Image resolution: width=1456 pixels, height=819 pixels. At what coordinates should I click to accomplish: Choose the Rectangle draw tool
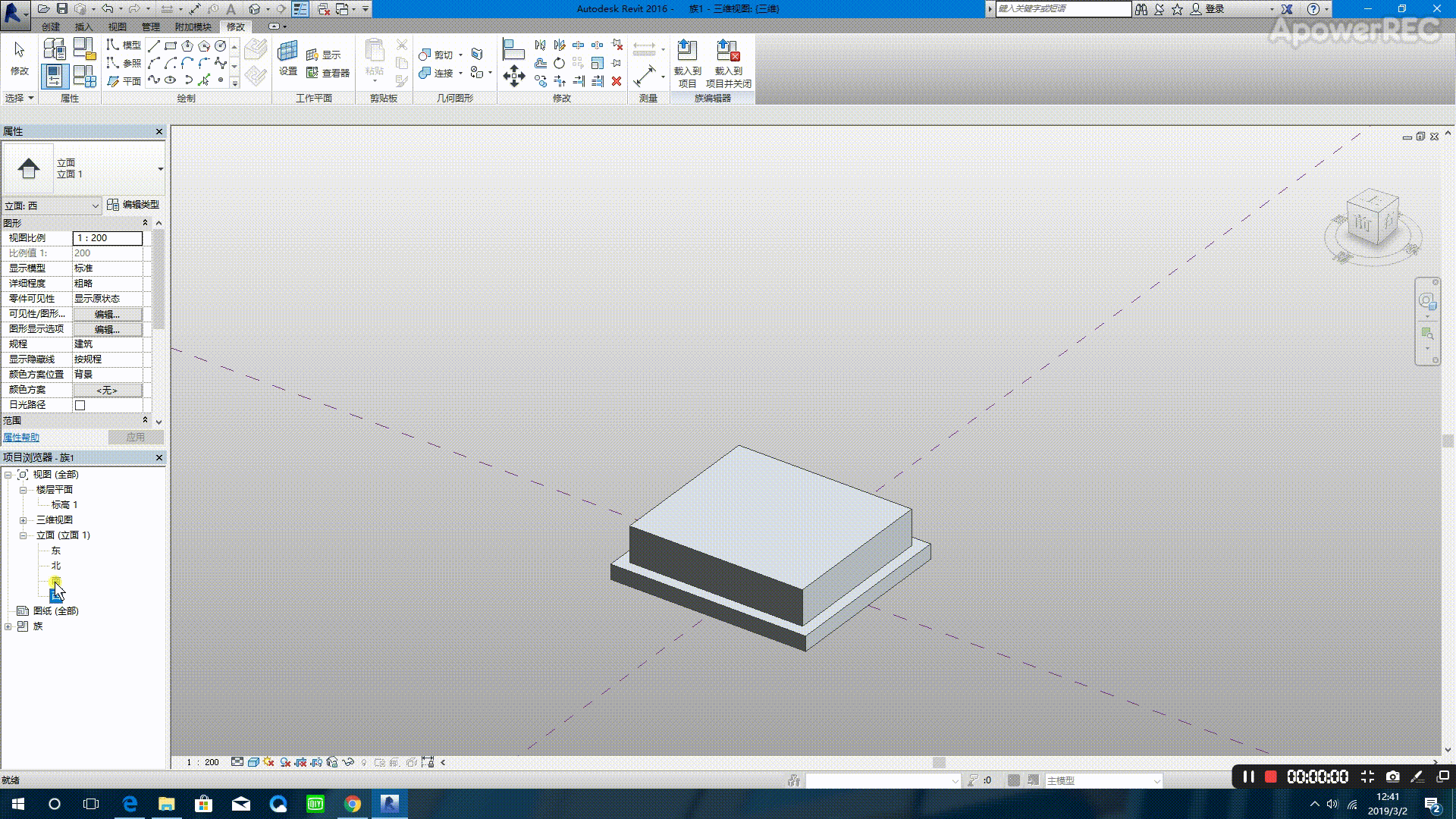[171, 46]
